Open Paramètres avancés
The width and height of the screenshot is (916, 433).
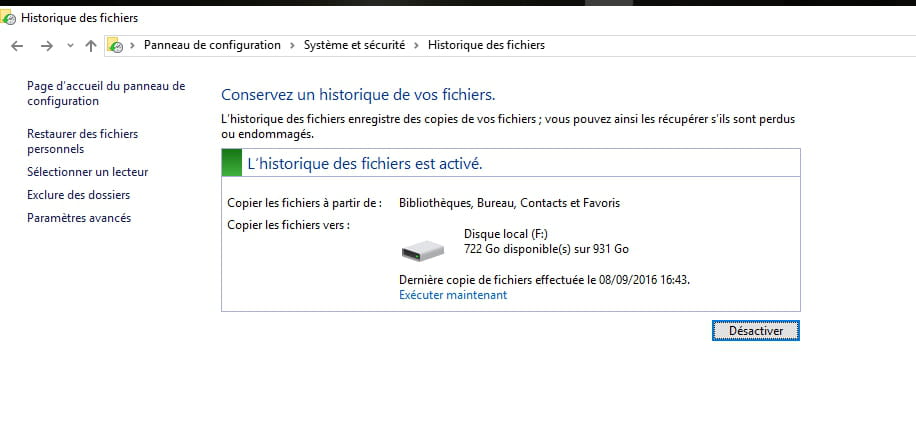pyautogui.click(x=78, y=218)
